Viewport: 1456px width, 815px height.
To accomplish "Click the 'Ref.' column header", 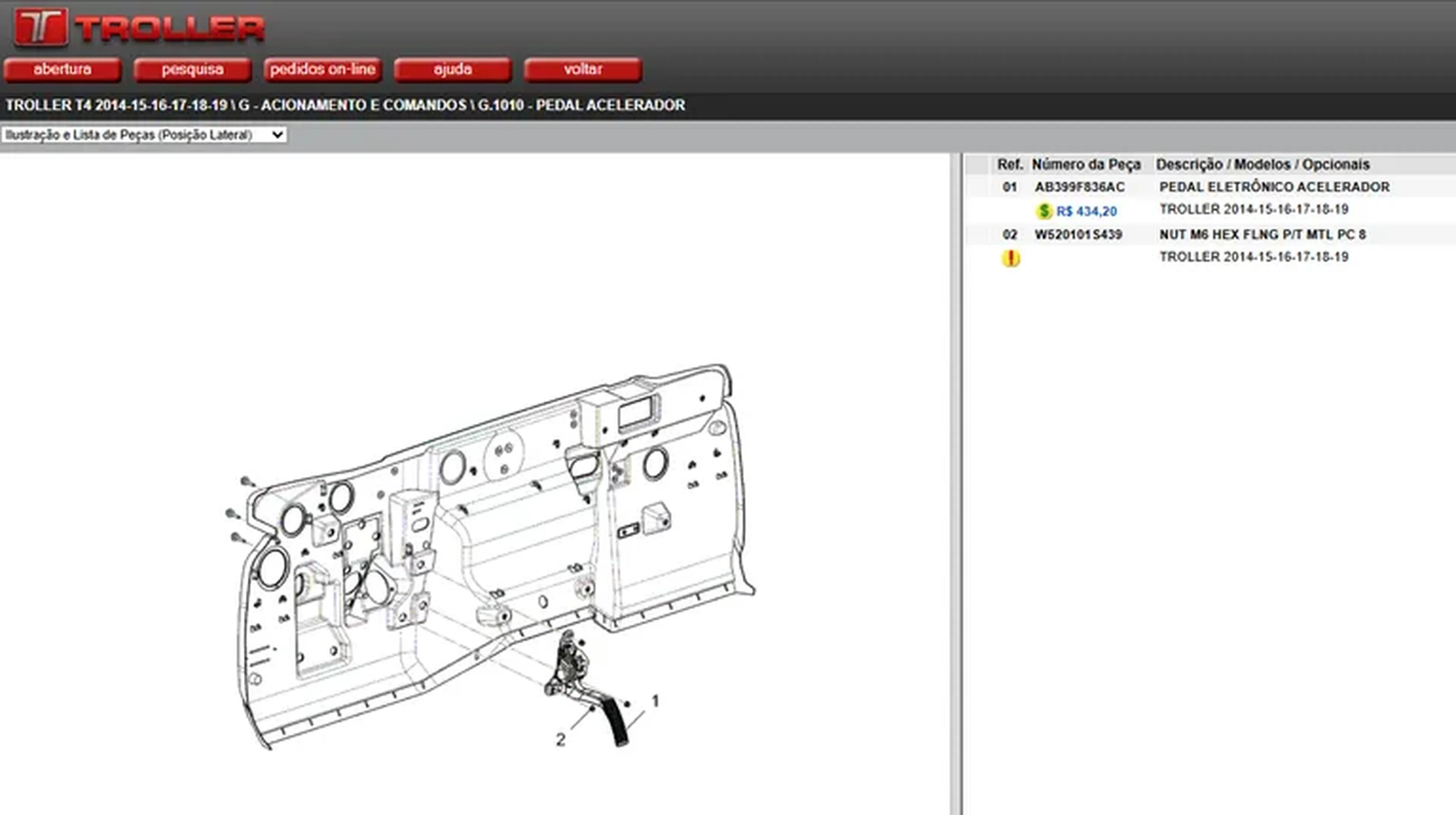I will click(1010, 165).
